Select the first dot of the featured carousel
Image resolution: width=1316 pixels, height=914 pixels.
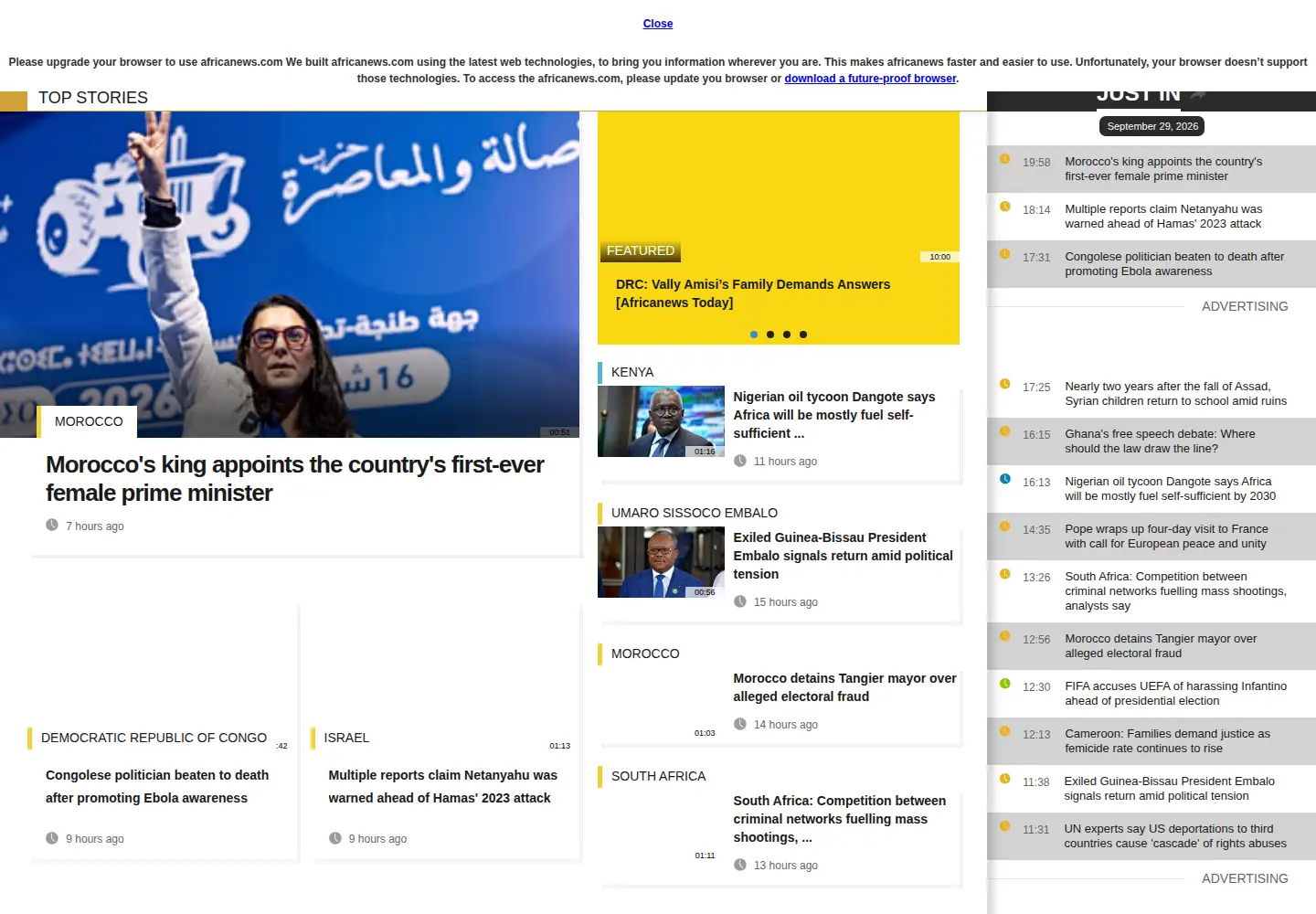click(x=754, y=335)
